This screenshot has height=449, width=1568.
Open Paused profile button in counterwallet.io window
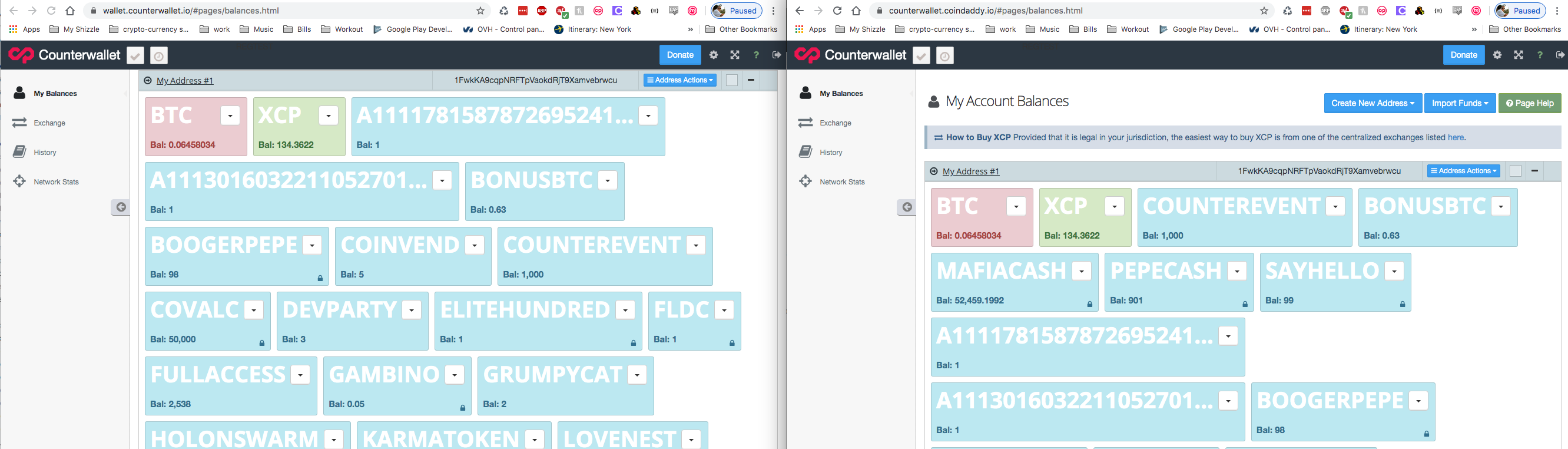point(737,11)
